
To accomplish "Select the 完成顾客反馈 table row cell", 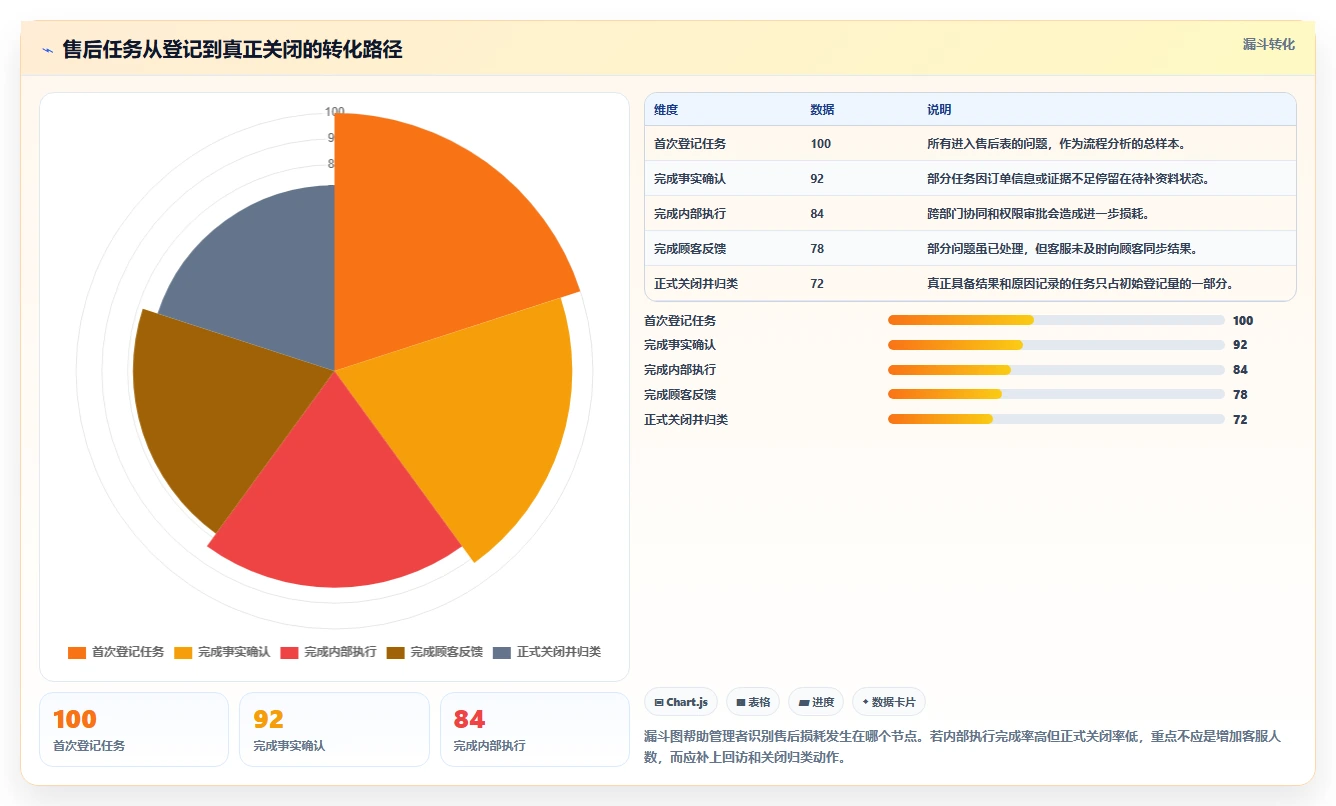I will pyautogui.click(x=690, y=249).
